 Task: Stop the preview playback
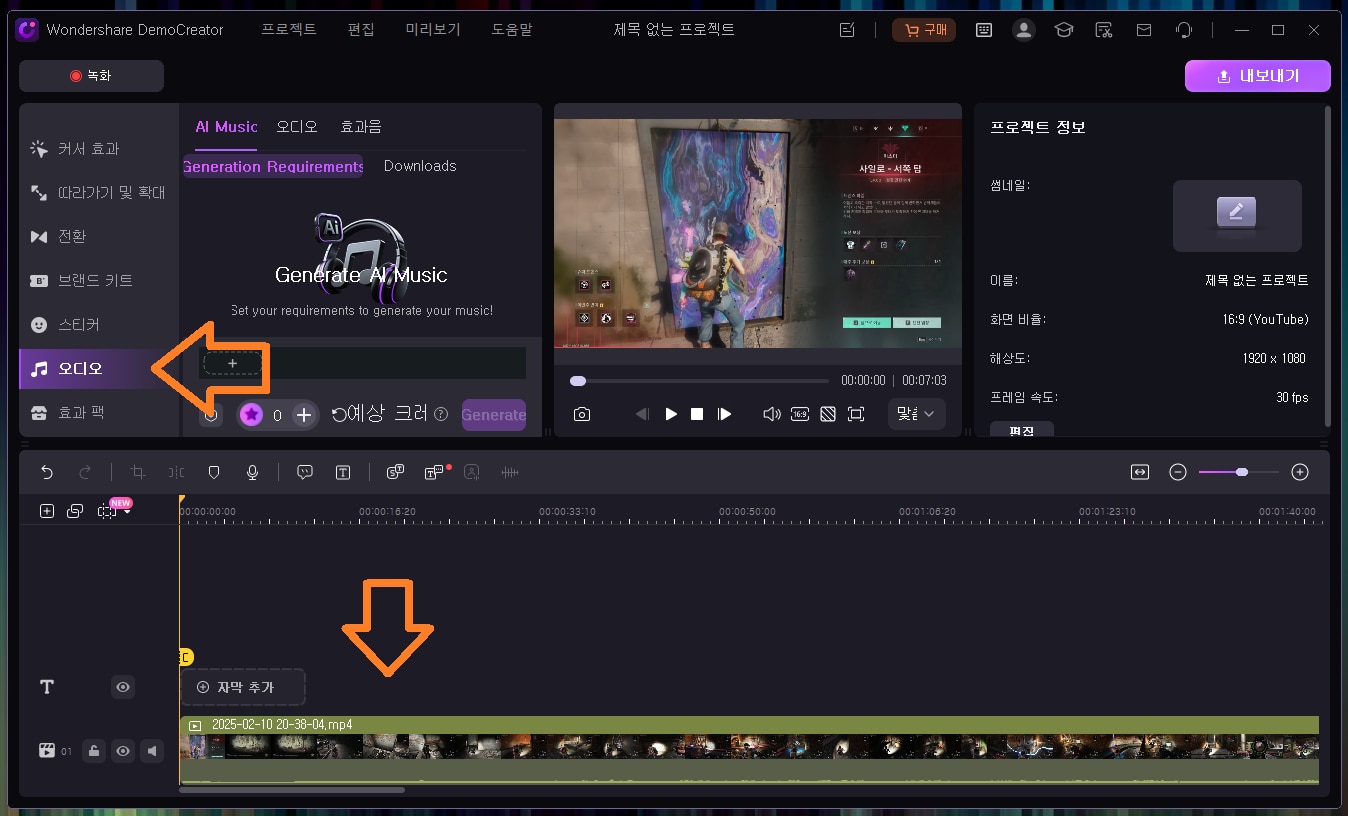tap(698, 414)
